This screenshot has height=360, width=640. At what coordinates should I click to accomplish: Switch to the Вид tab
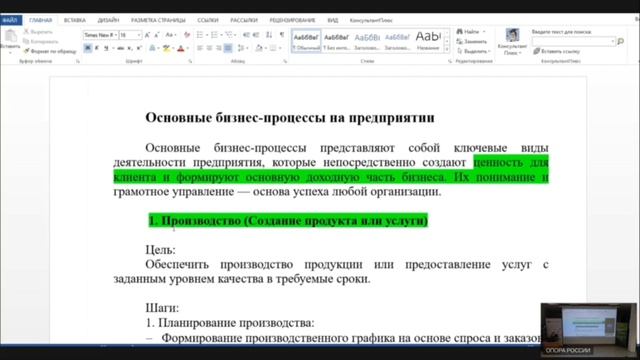click(x=333, y=20)
